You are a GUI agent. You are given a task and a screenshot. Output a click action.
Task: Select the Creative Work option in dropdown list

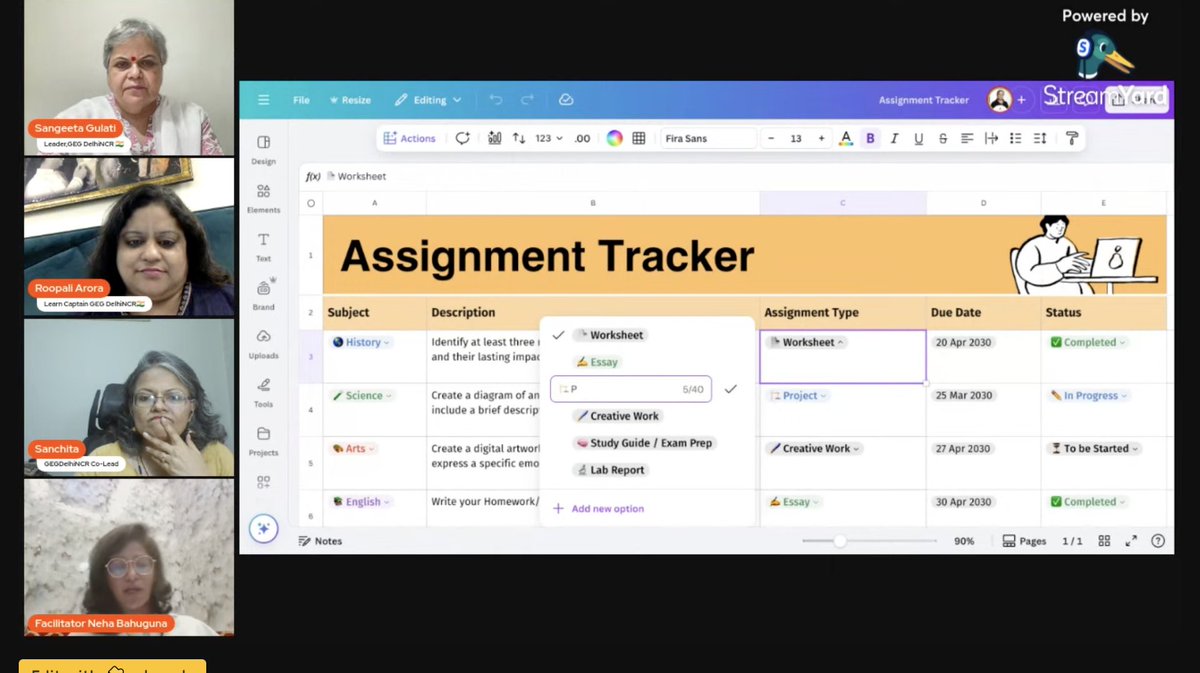pos(617,416)
